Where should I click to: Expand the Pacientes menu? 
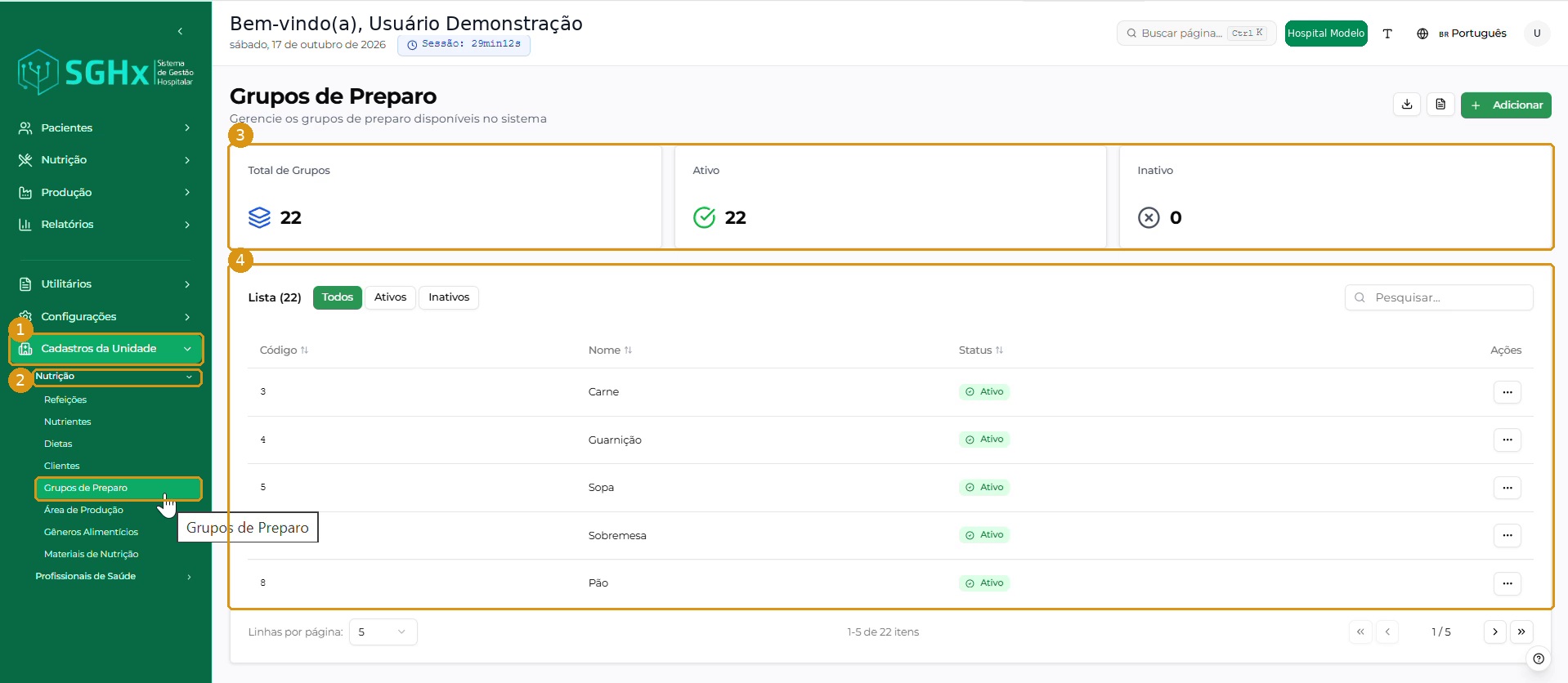105,127
